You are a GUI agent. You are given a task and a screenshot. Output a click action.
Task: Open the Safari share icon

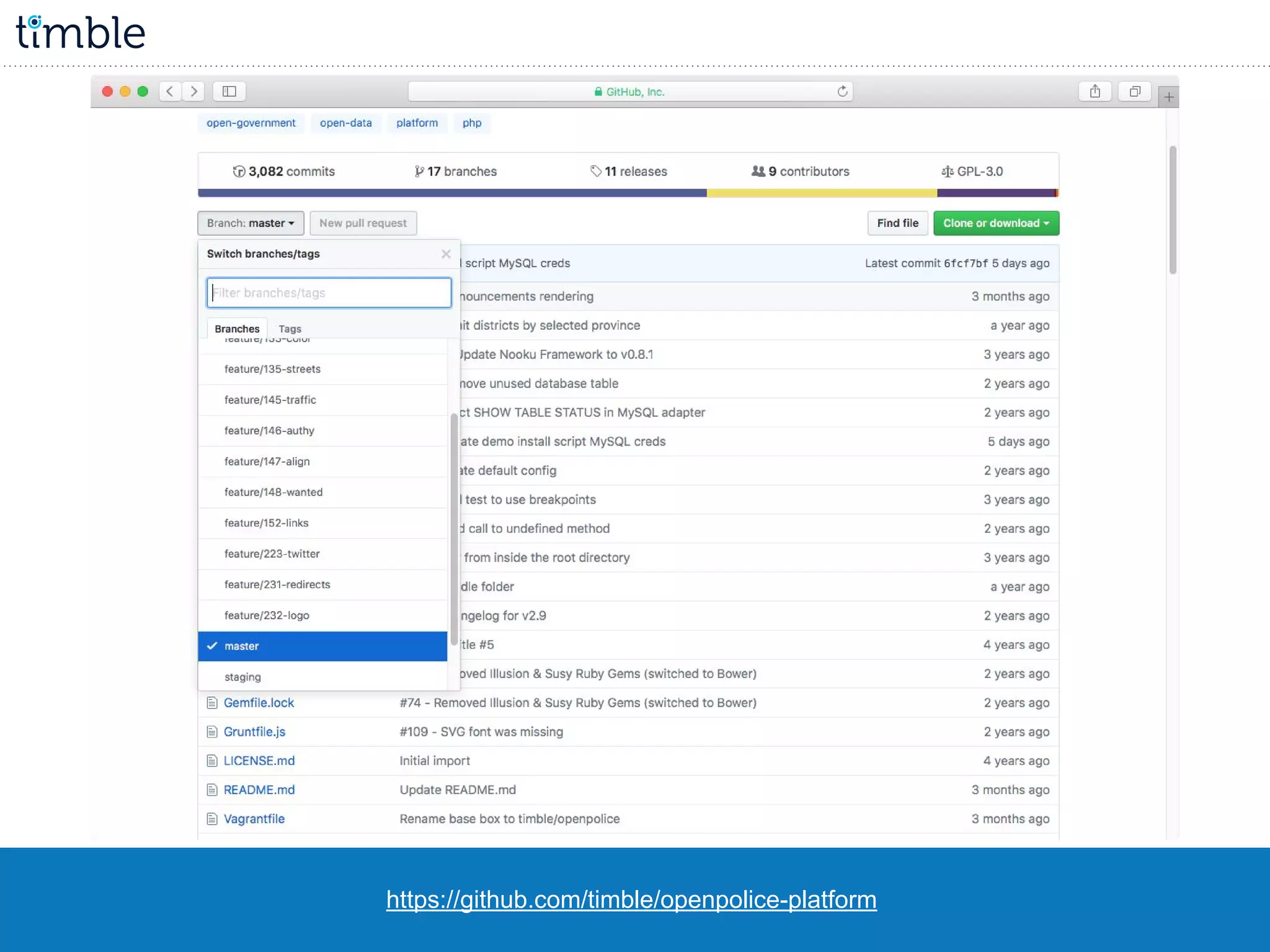1095,92
